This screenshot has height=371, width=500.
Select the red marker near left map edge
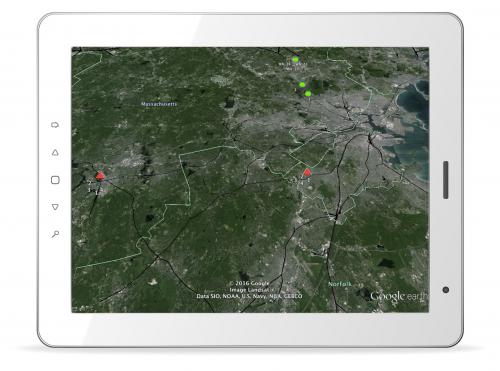point(100,176)
